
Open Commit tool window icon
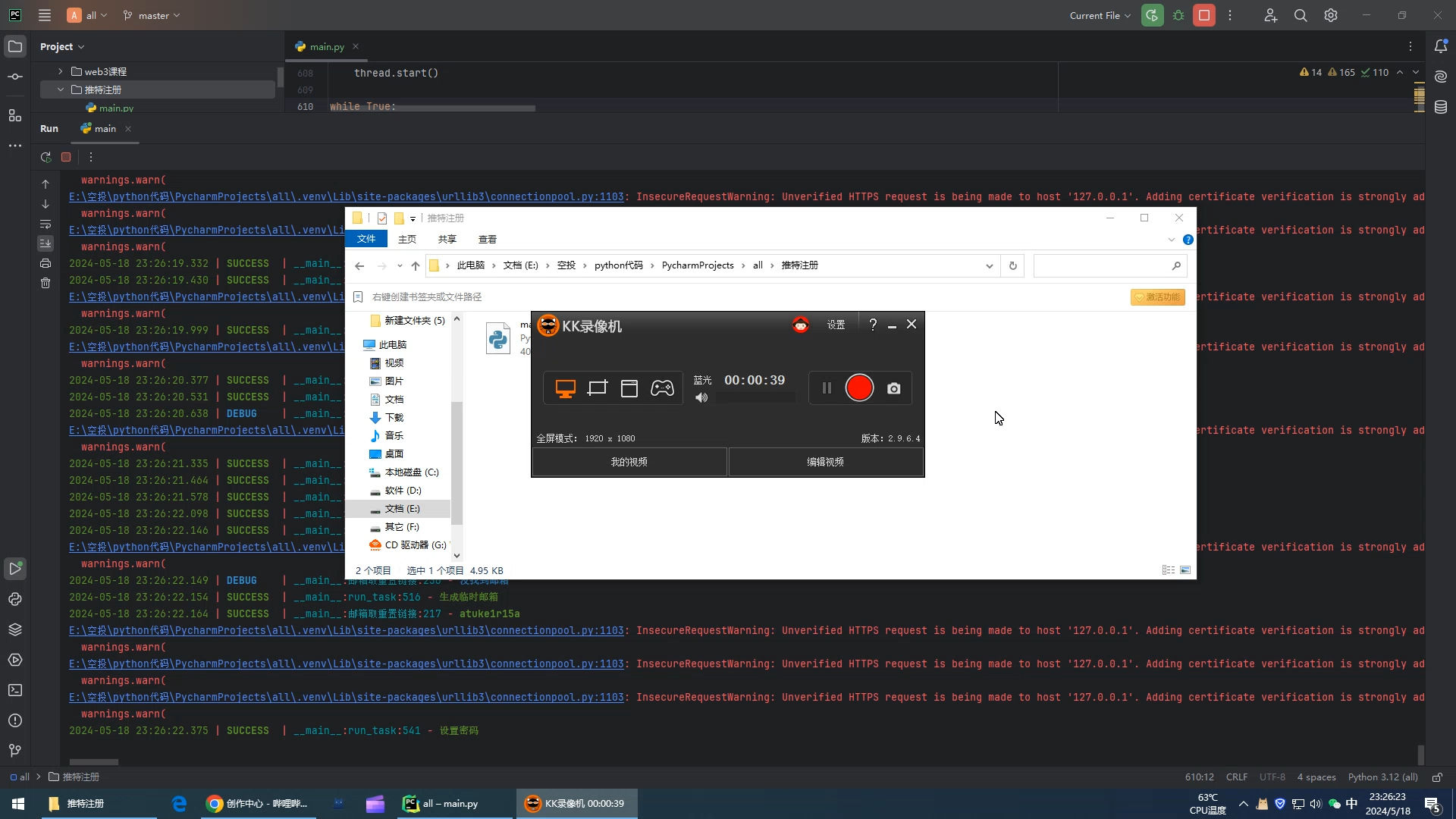click(15, 77)
